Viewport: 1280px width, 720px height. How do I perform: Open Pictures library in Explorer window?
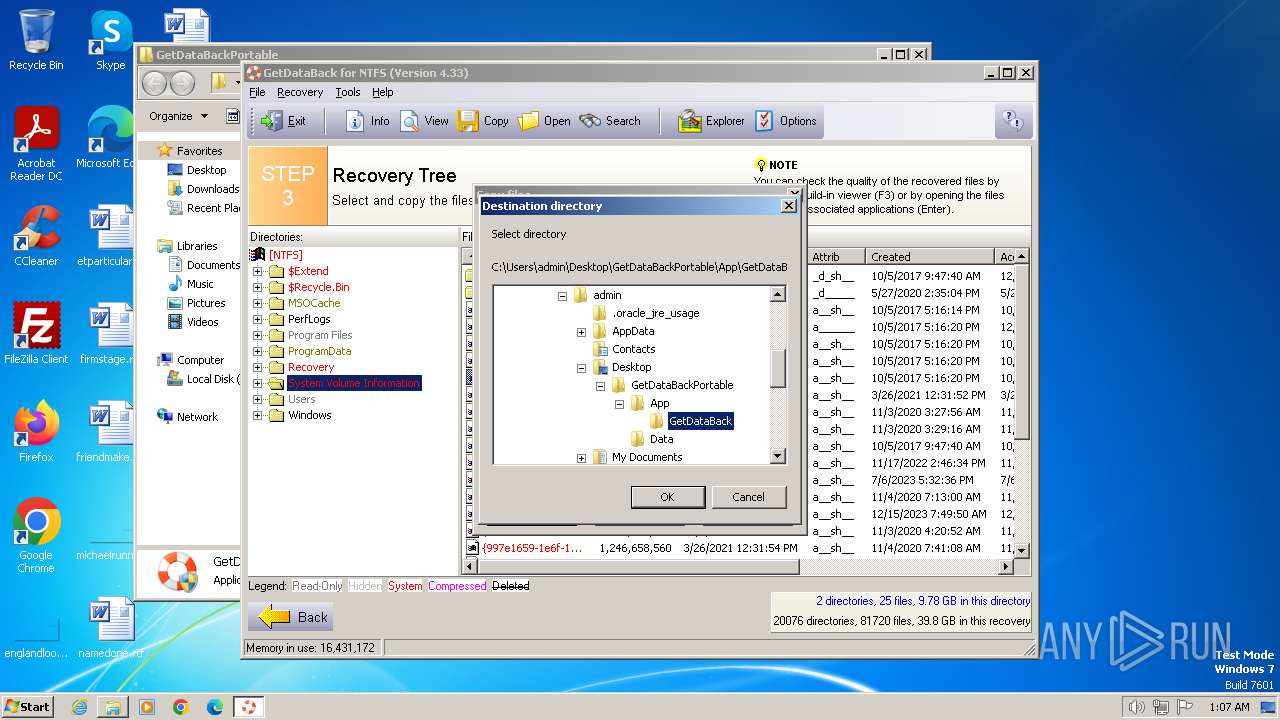pos(205,303)
